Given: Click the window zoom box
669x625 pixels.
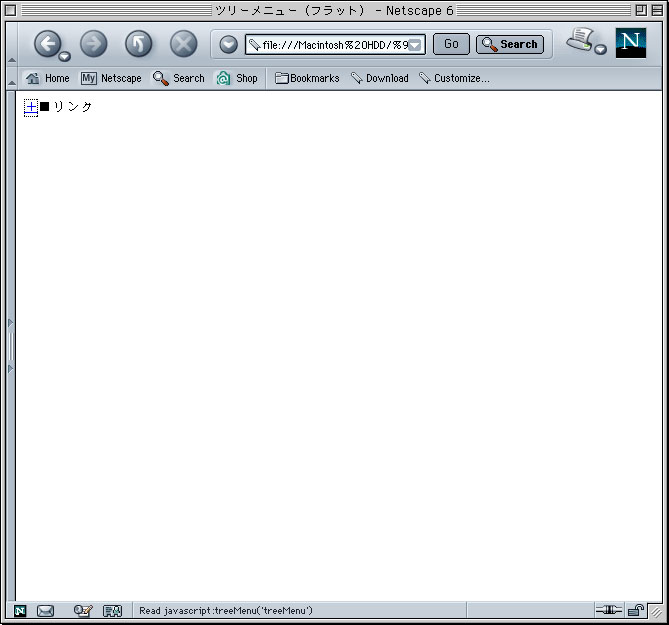Looking at the screenshot, I should pos(641,10).
